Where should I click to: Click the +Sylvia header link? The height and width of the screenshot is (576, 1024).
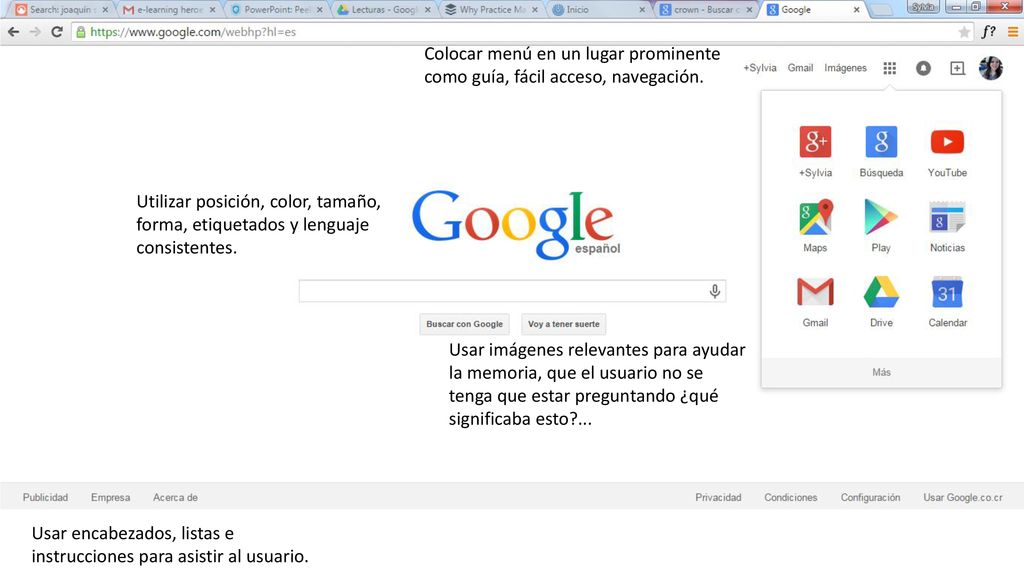click(760, 68)
